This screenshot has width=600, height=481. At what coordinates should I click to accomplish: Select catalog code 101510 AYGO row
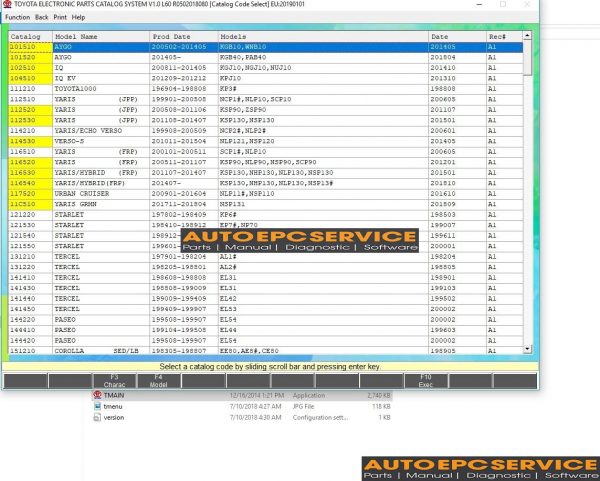click(x=266, y=47)
